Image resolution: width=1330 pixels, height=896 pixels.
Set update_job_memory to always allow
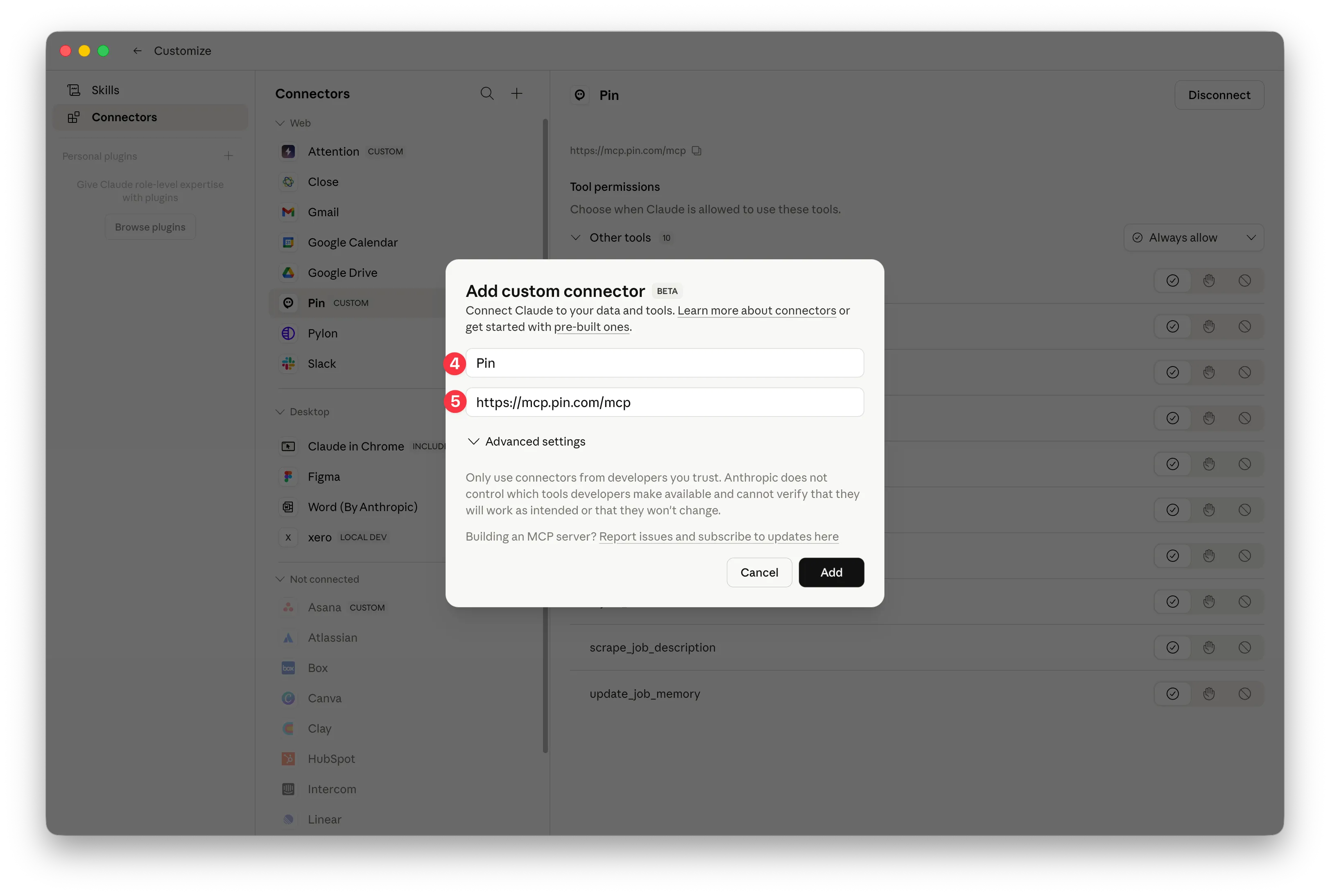point(1173,694)
